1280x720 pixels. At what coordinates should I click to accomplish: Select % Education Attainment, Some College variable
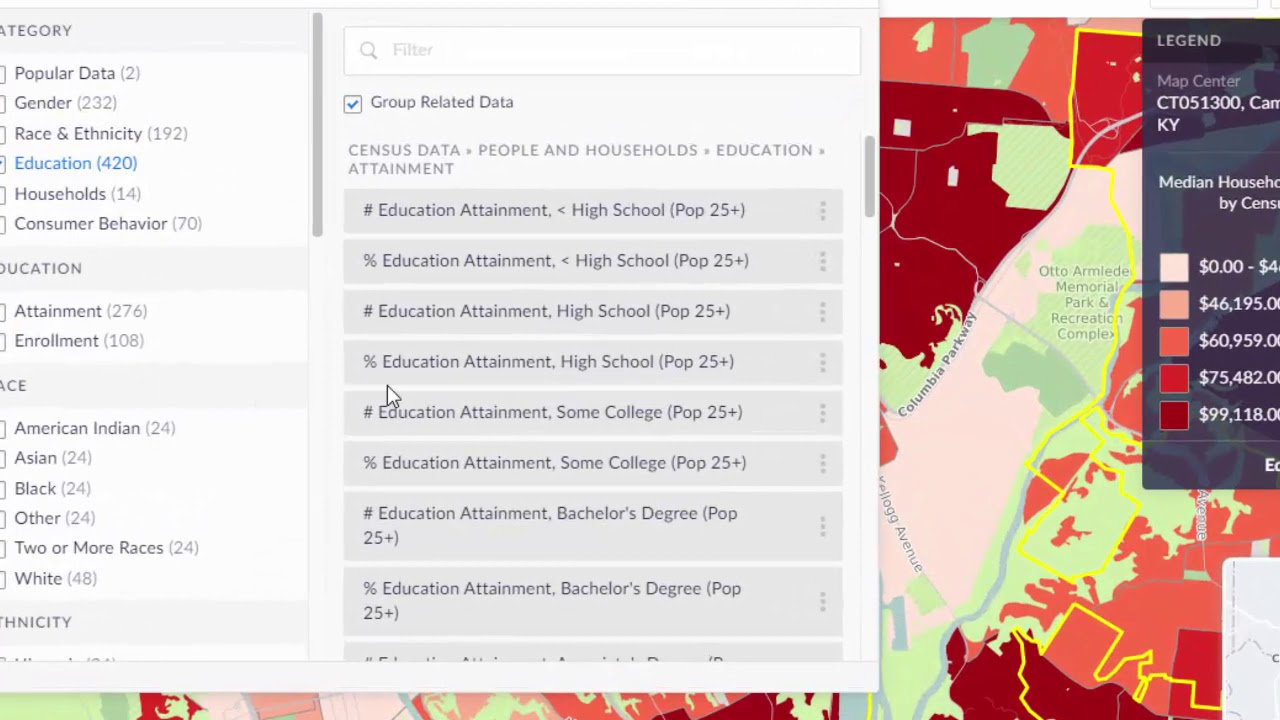[554, 463]
